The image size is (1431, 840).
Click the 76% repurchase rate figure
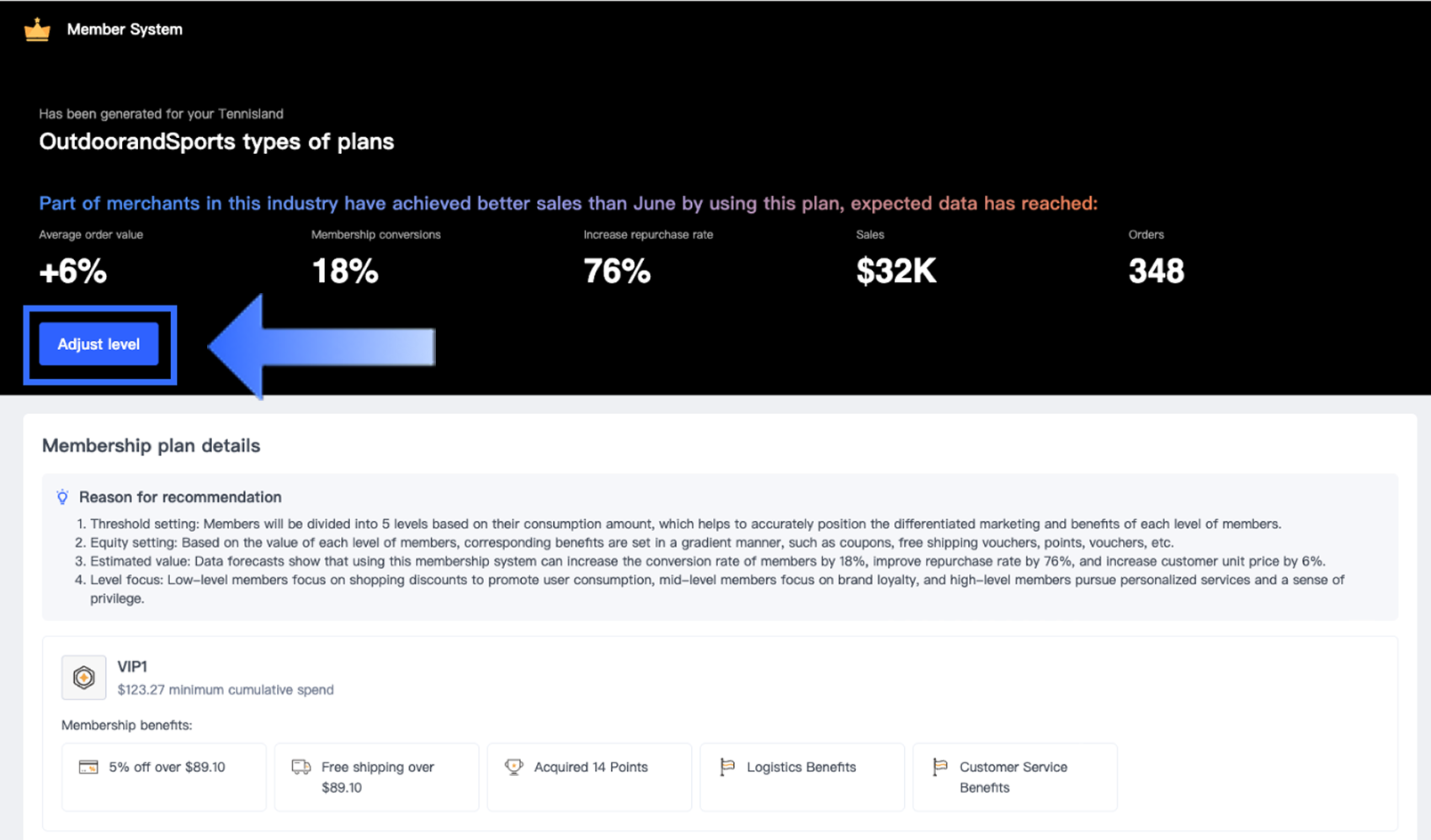point(617,271)
